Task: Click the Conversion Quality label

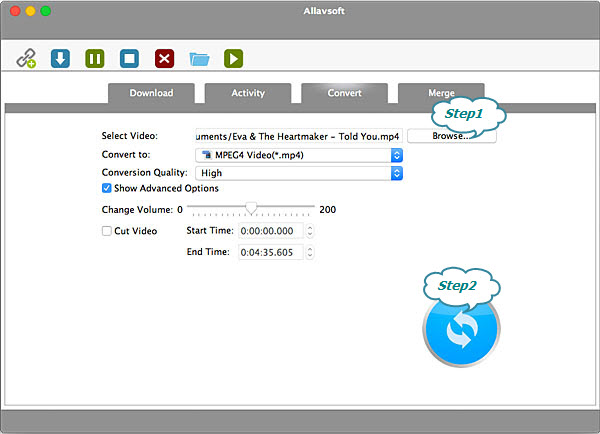Action: click(x=145, y=173)
